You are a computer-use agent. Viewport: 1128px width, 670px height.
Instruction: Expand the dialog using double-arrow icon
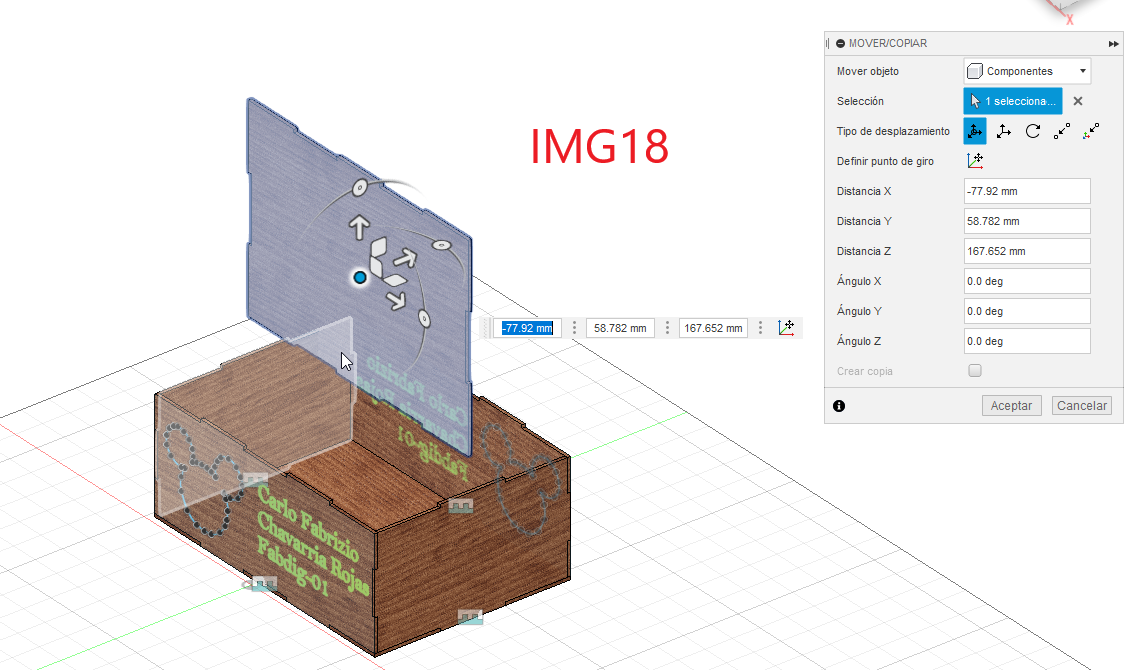point(1113,44)
